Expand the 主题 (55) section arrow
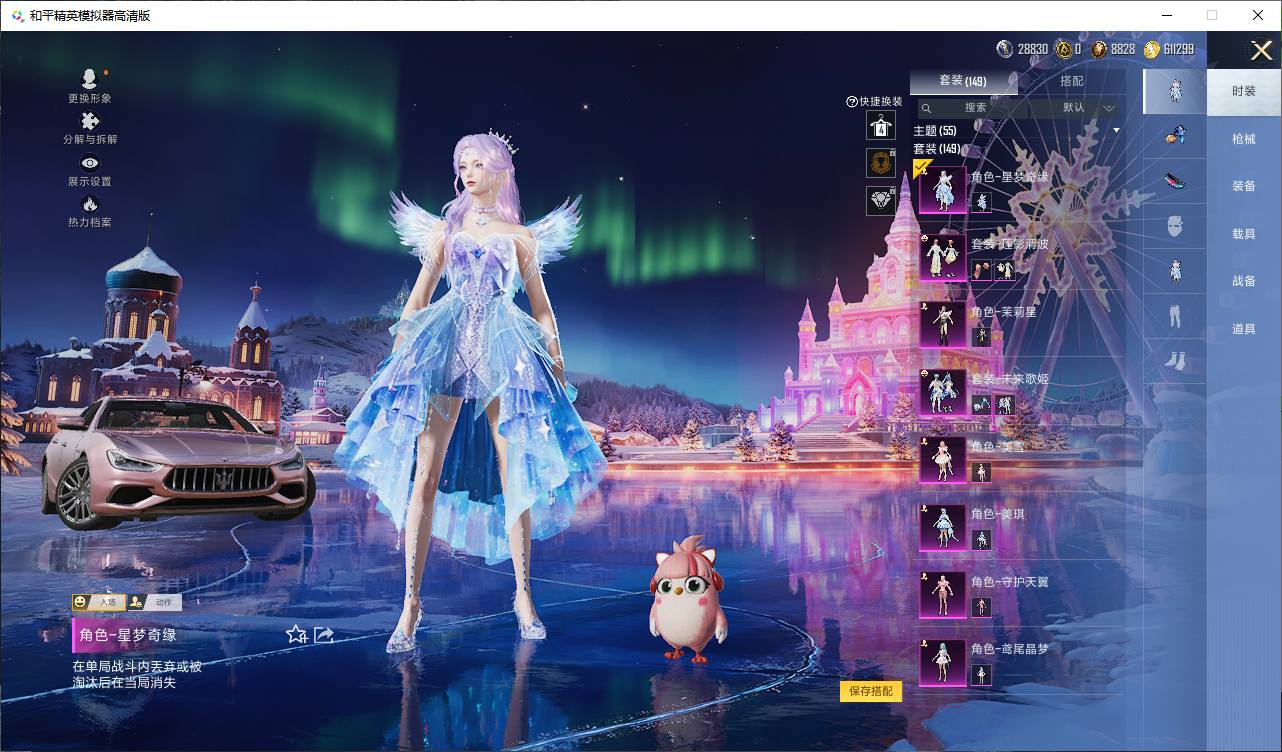Screen dimensions: 1282x752 pyautogui.click(x=1117, y=130)
